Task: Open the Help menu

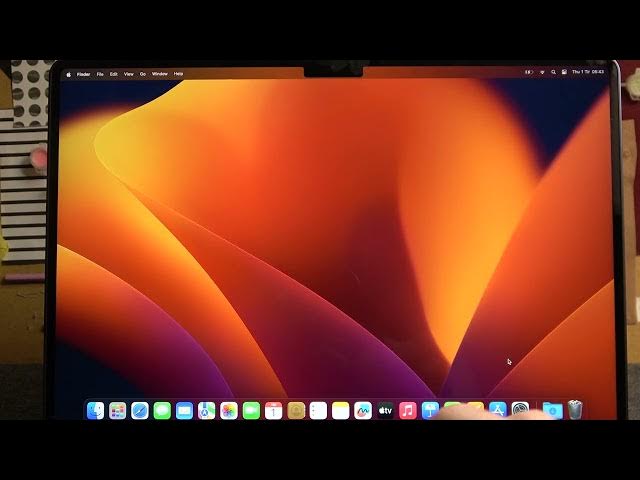Action: 178,74
